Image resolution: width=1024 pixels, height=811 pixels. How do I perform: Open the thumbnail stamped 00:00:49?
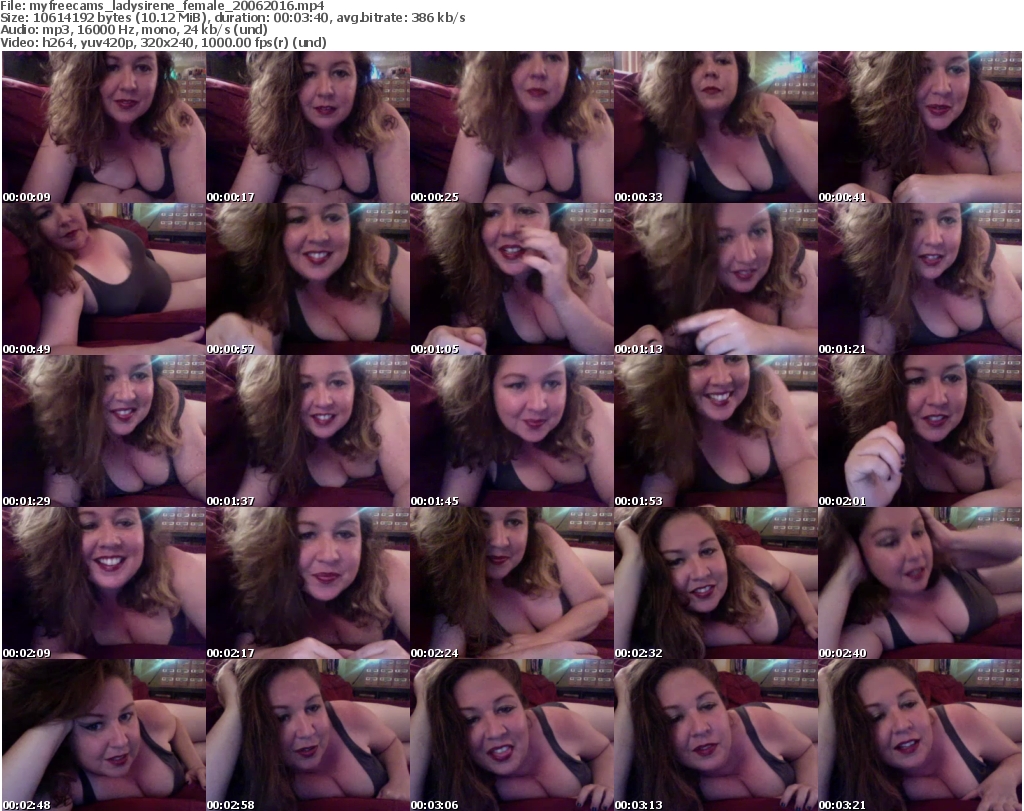click(104, 279)
